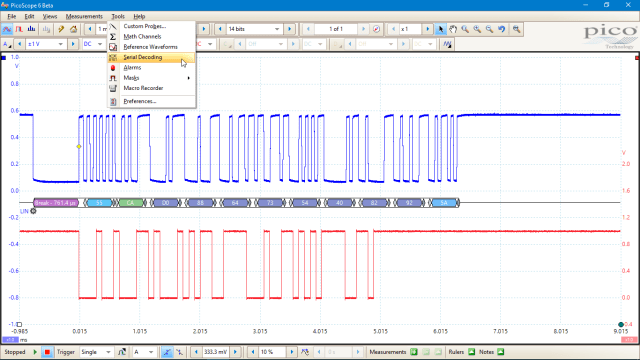Add a measurement with green plus button
The image size is (640, 360).
coord(414,352)
